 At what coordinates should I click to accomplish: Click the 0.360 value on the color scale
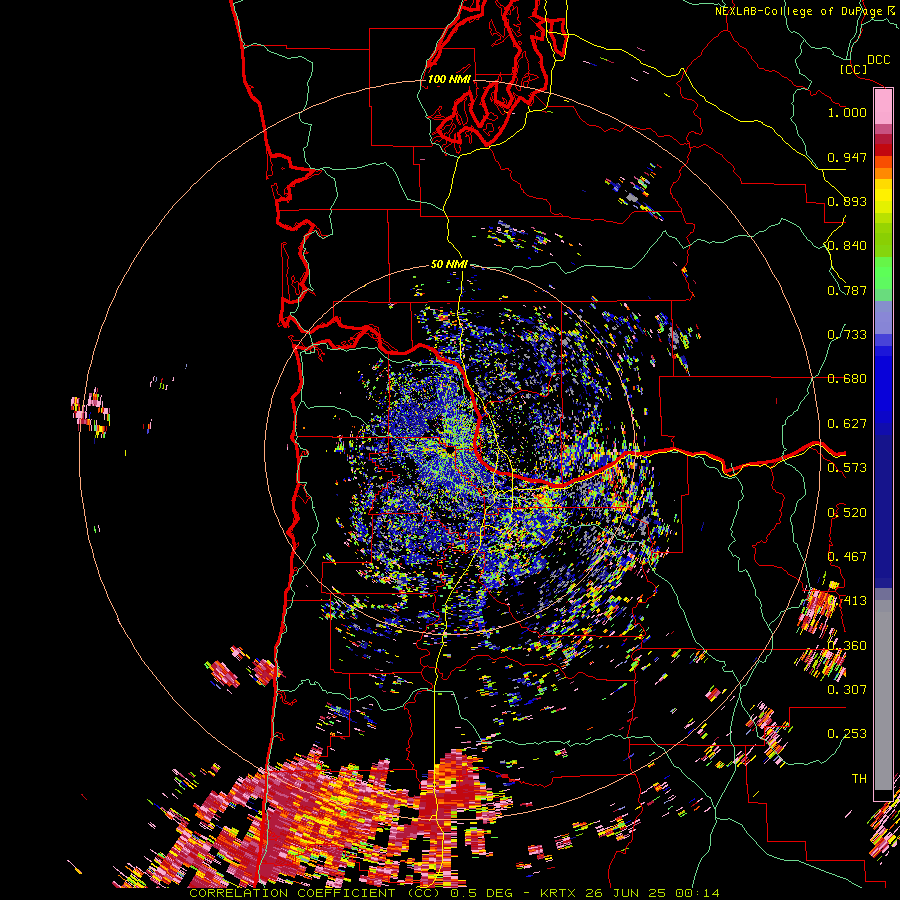click(847, 646)
